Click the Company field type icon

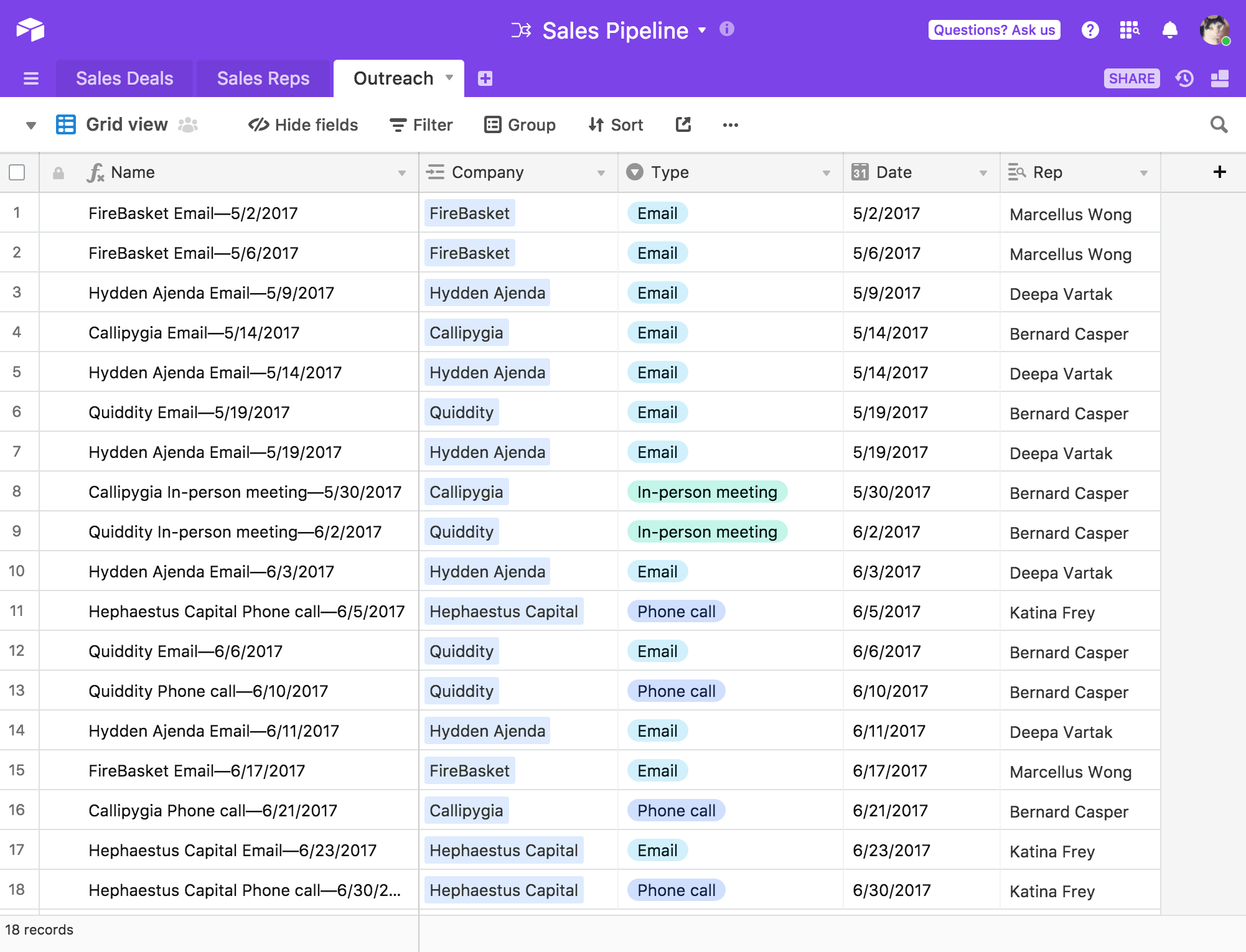click(436, 172)
